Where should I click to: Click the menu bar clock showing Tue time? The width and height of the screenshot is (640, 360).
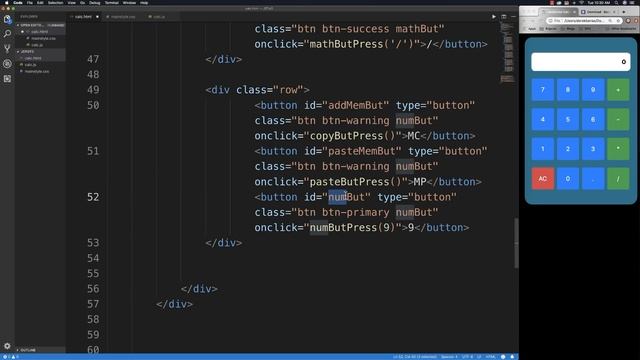point(599,2)
